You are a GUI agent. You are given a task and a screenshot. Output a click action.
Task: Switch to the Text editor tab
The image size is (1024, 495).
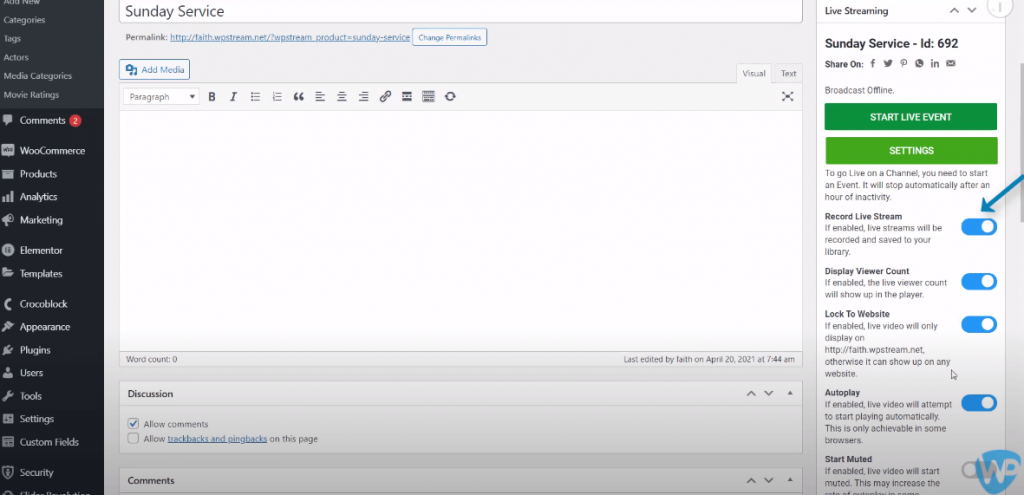point(788,73)
